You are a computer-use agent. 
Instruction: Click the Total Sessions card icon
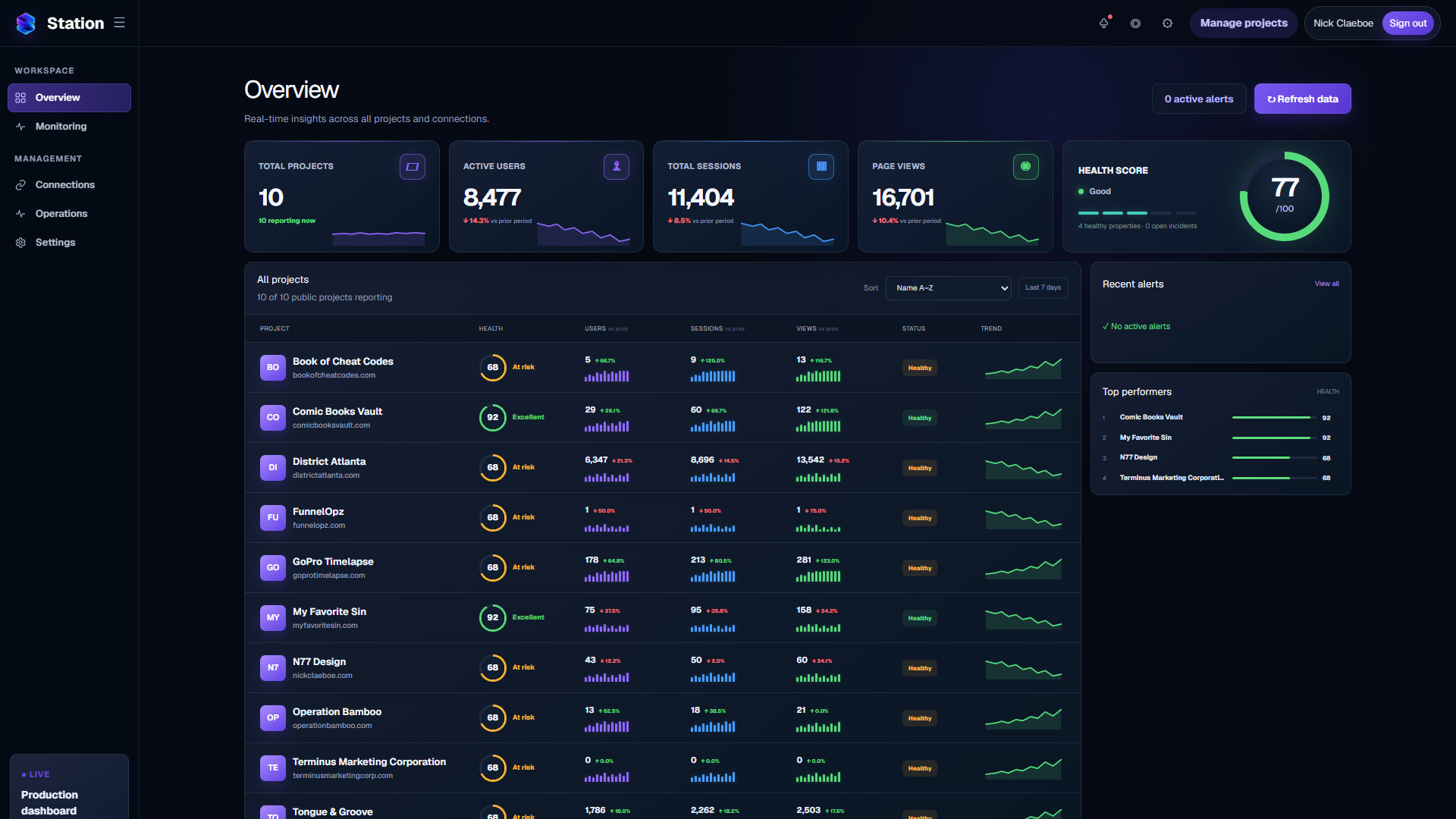(821, 167)
